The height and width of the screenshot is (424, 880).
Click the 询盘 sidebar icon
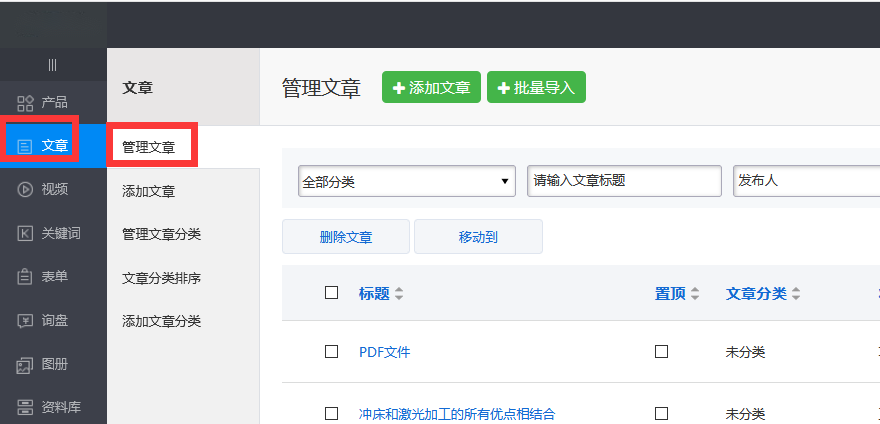(26, 321)
